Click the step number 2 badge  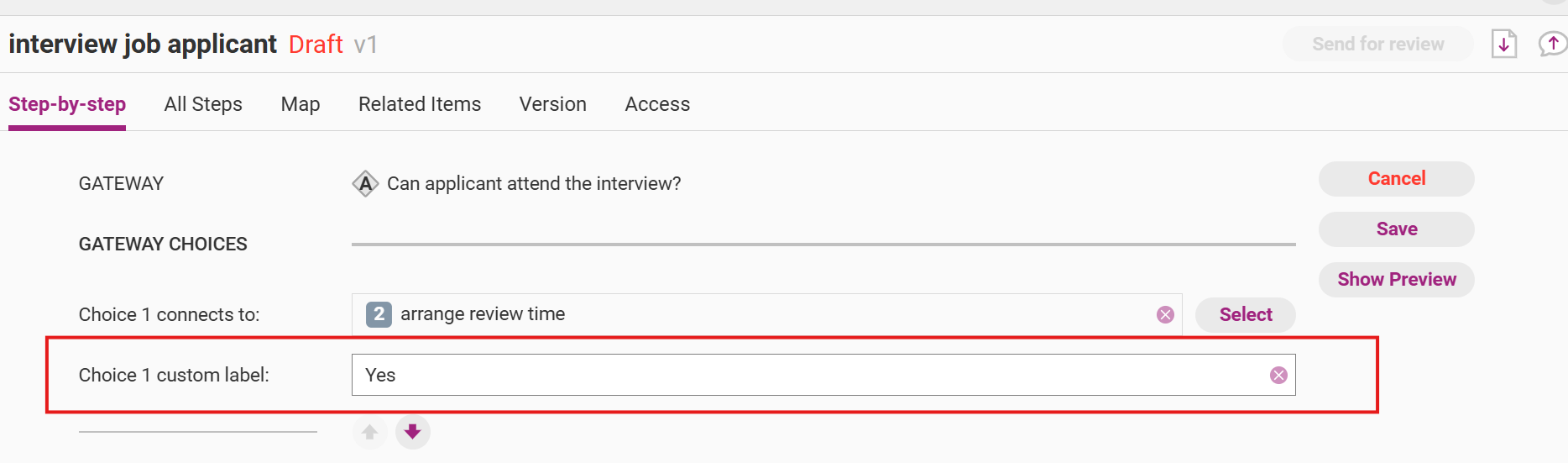click(x=379, y=314)
